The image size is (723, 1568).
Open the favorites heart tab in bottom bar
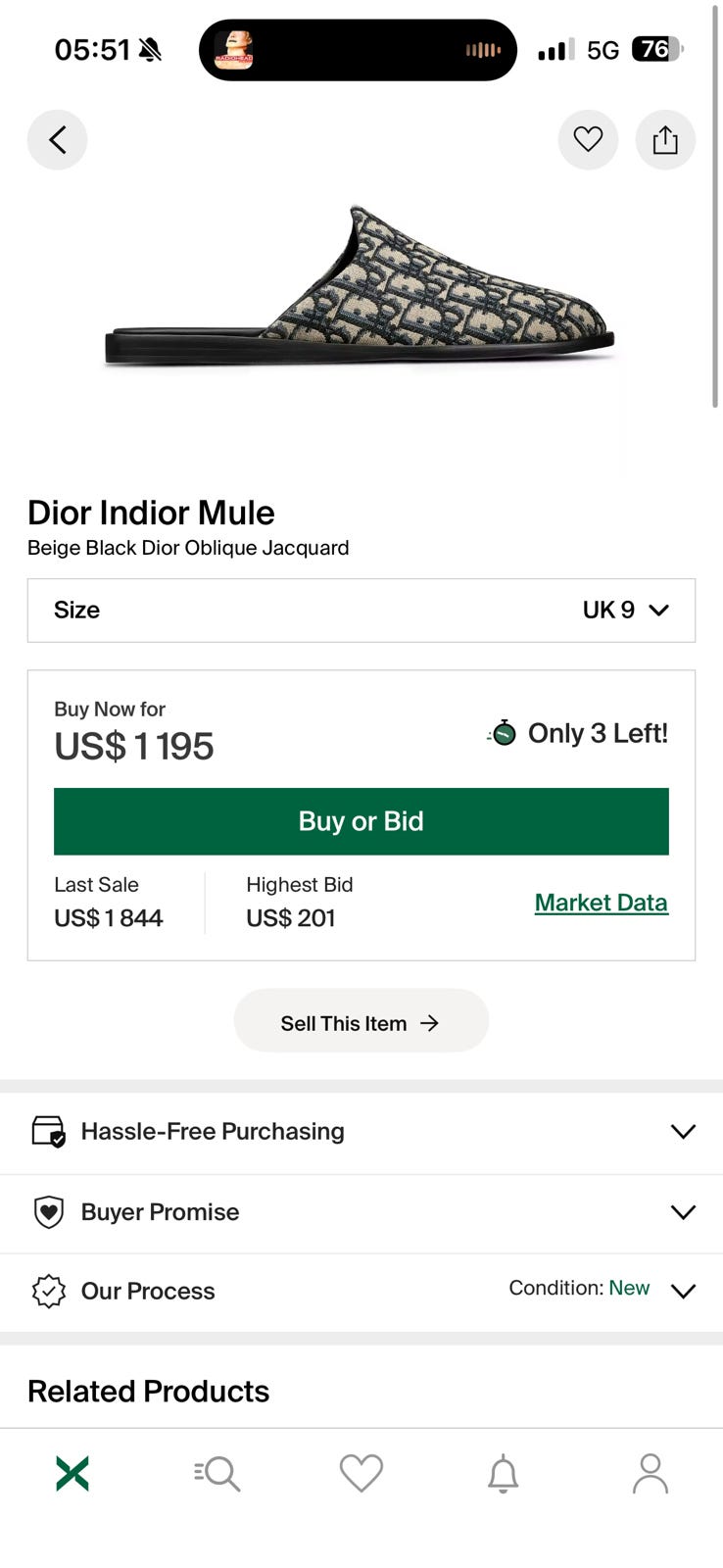(361, 1473)
